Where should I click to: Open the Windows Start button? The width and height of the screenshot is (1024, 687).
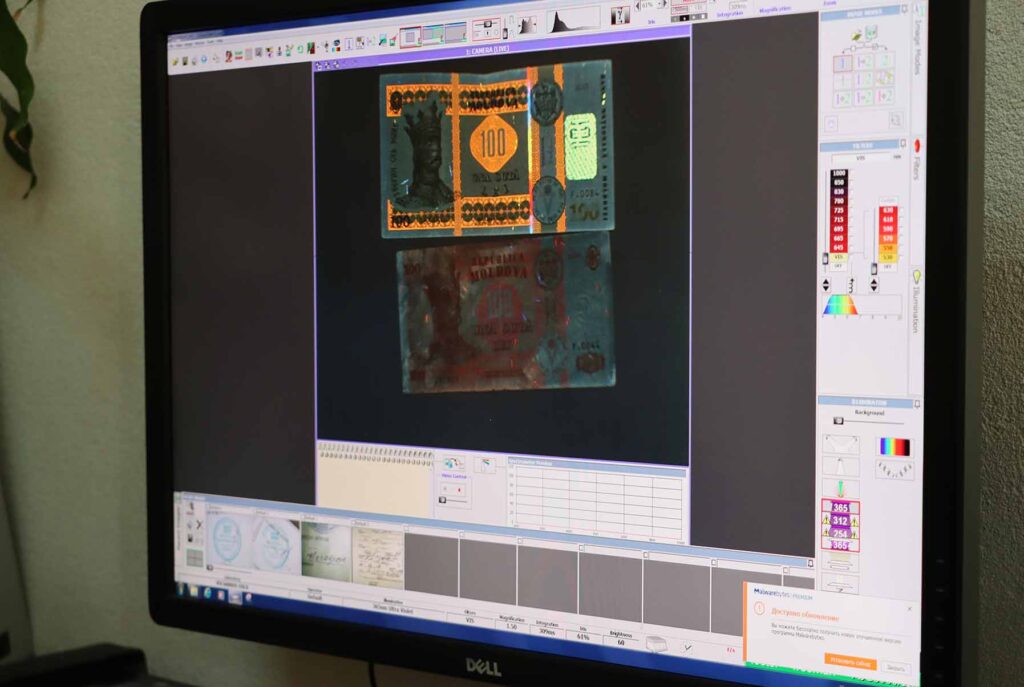[x=182, y=590]
